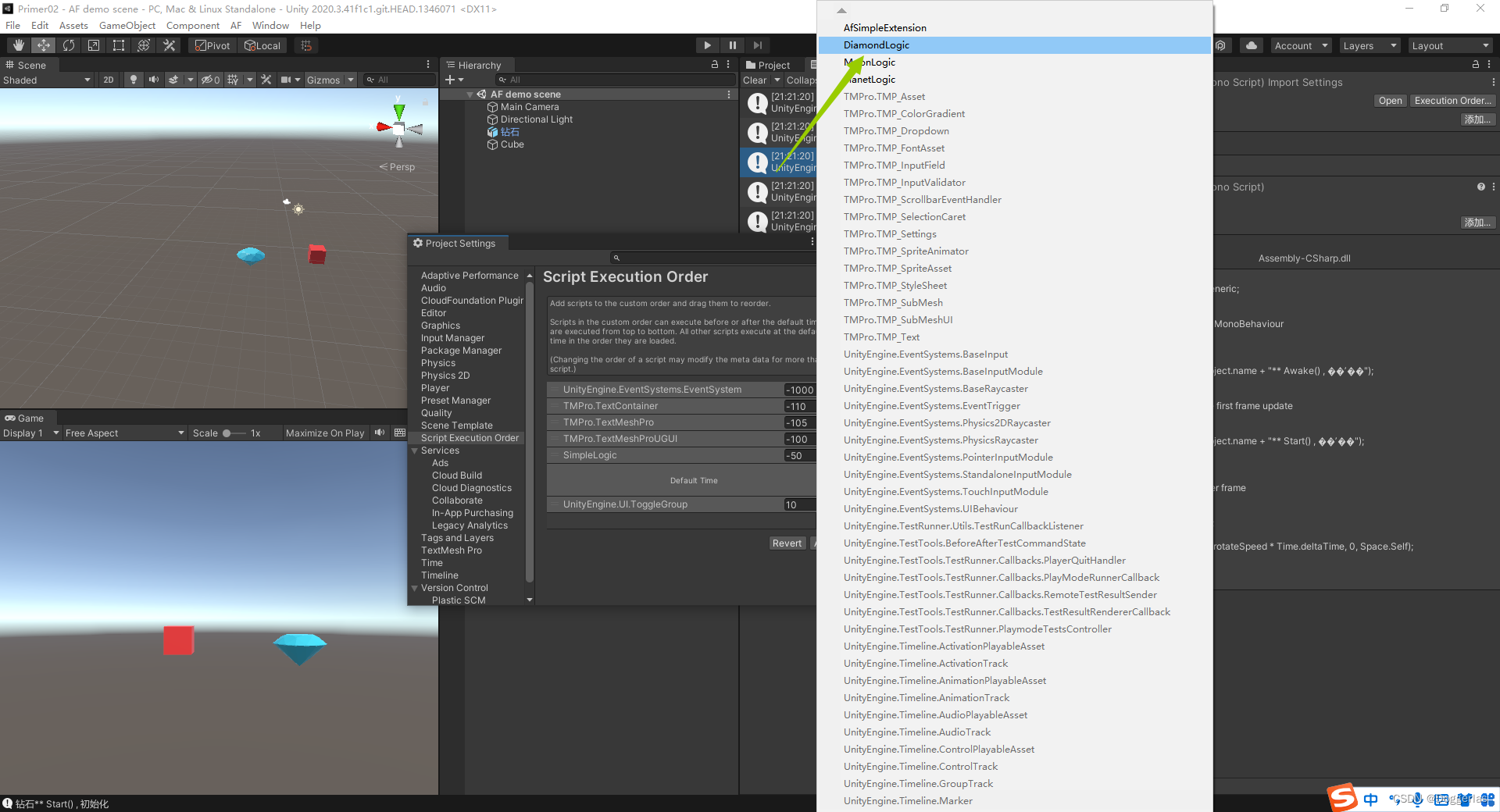Open the Gizmos dropdown arrow
Viewport: 1500px width, 812px height.
(x=351, y=80)
